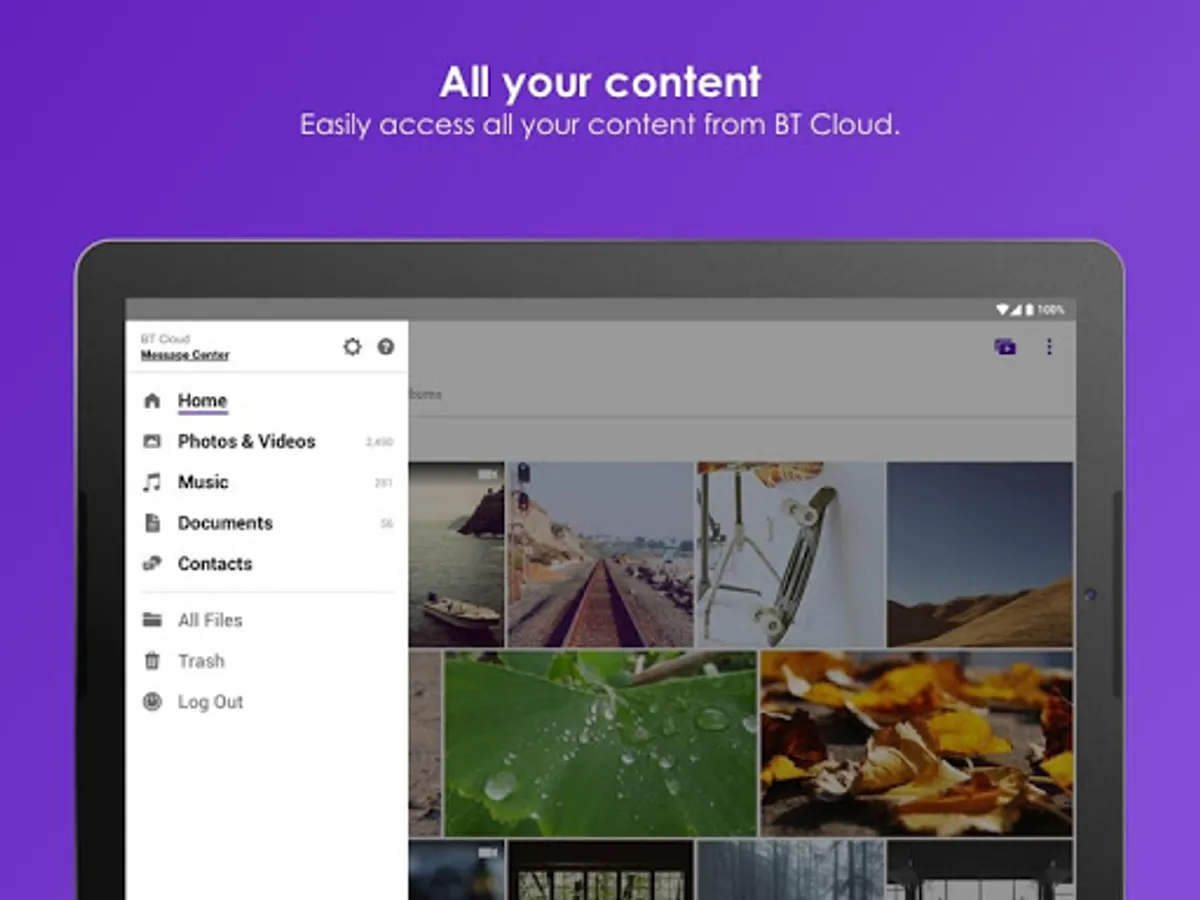Screen dimensions: 1200x900
Task: Click the Documents page icon
Action: (x=152, y=523)
